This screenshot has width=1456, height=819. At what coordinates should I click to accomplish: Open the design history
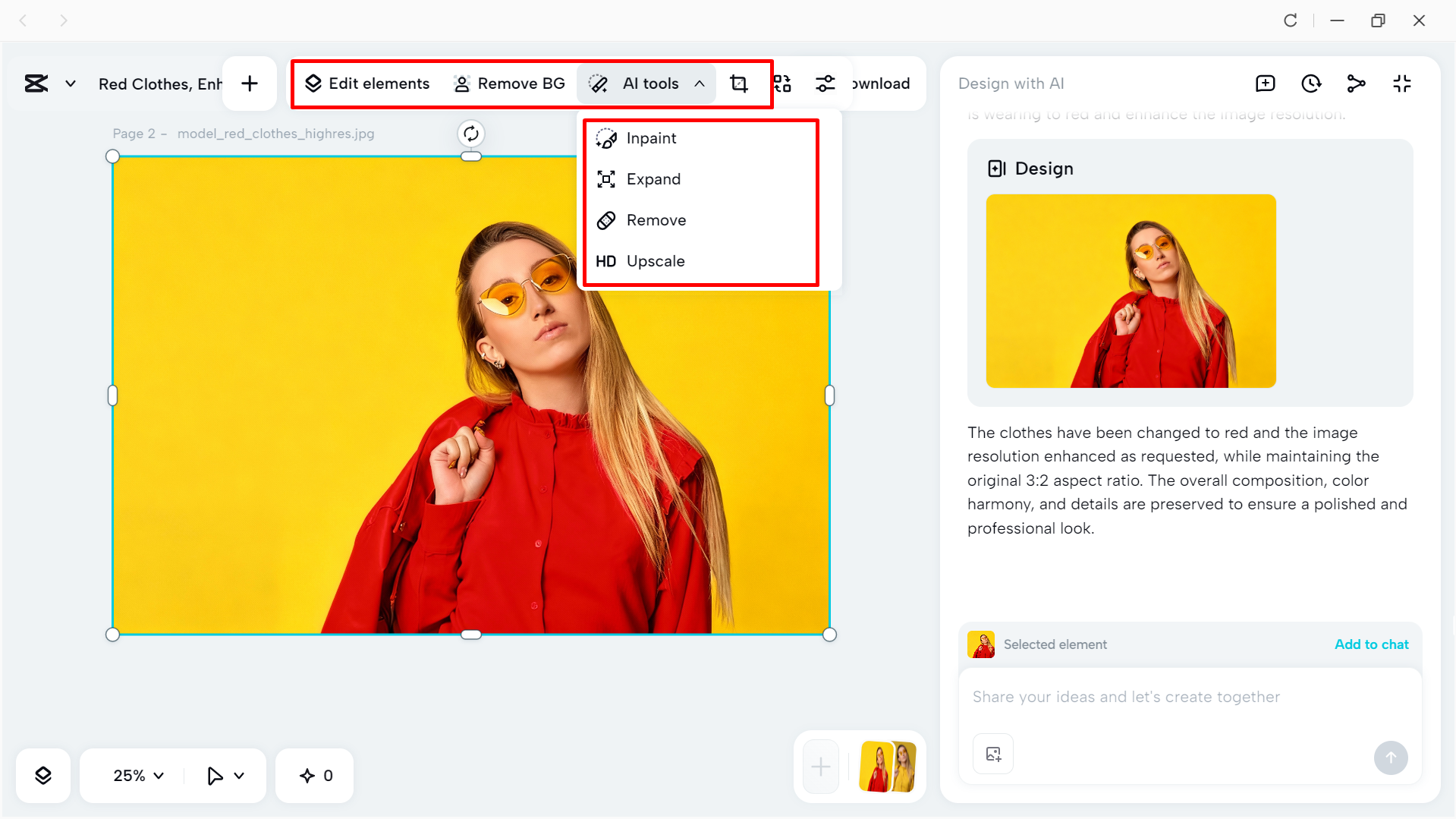(1310, 83)
